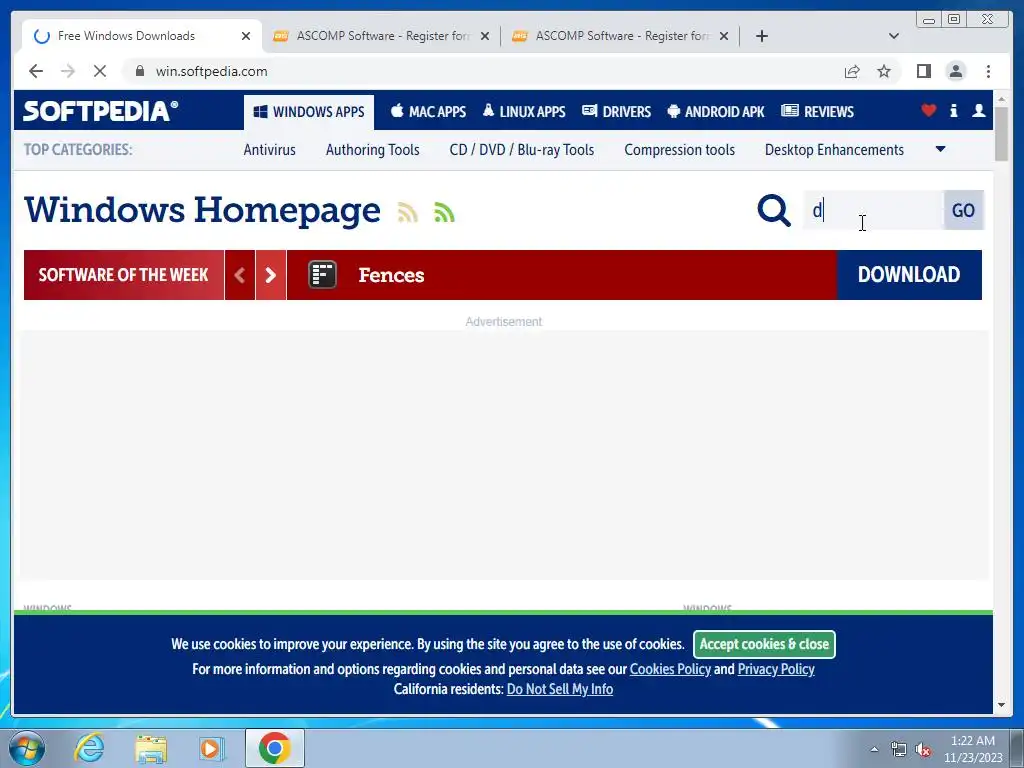Image resolution: width=1024 pixels, height=768 pixels.
Task: Open the Desktop Enhancements category
Action: tap(834, 150)
